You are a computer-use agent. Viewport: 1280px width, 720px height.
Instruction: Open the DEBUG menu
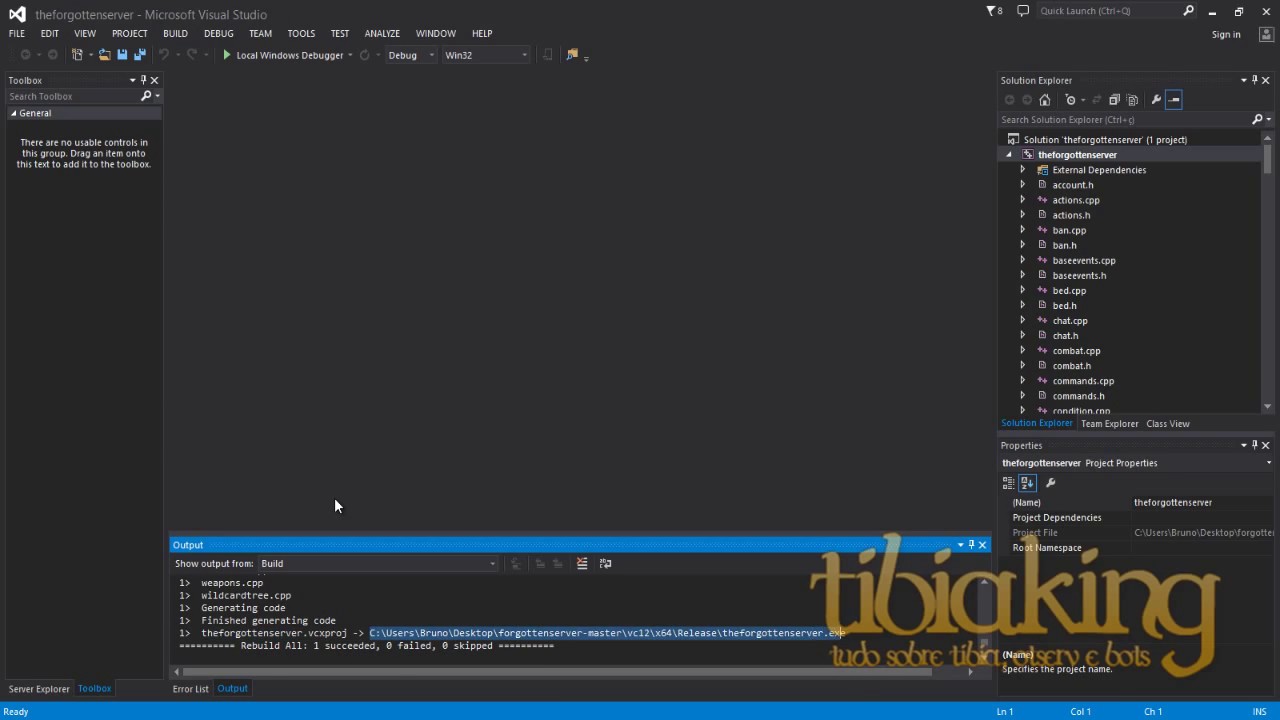[x=218, y=33]
